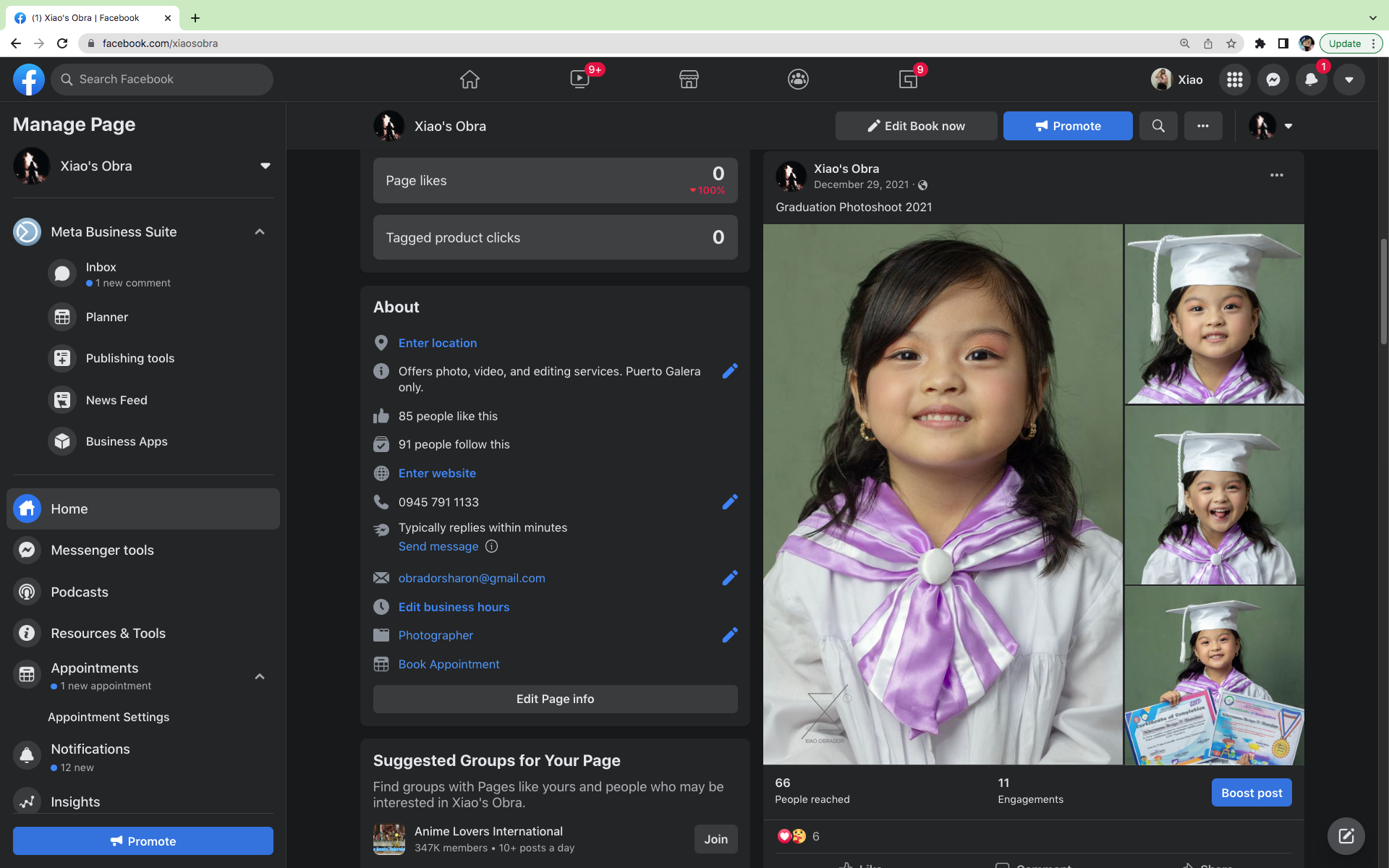
Task: Go to the Home feed icon
Action: (470, 80)
